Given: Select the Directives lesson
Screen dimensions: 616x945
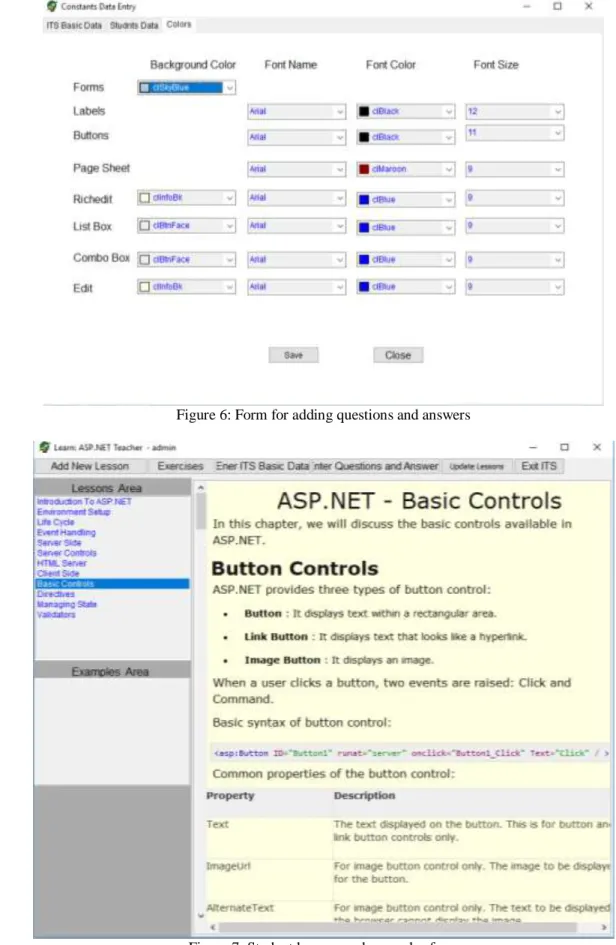Looking at the screenshot, I should point(55,594).
